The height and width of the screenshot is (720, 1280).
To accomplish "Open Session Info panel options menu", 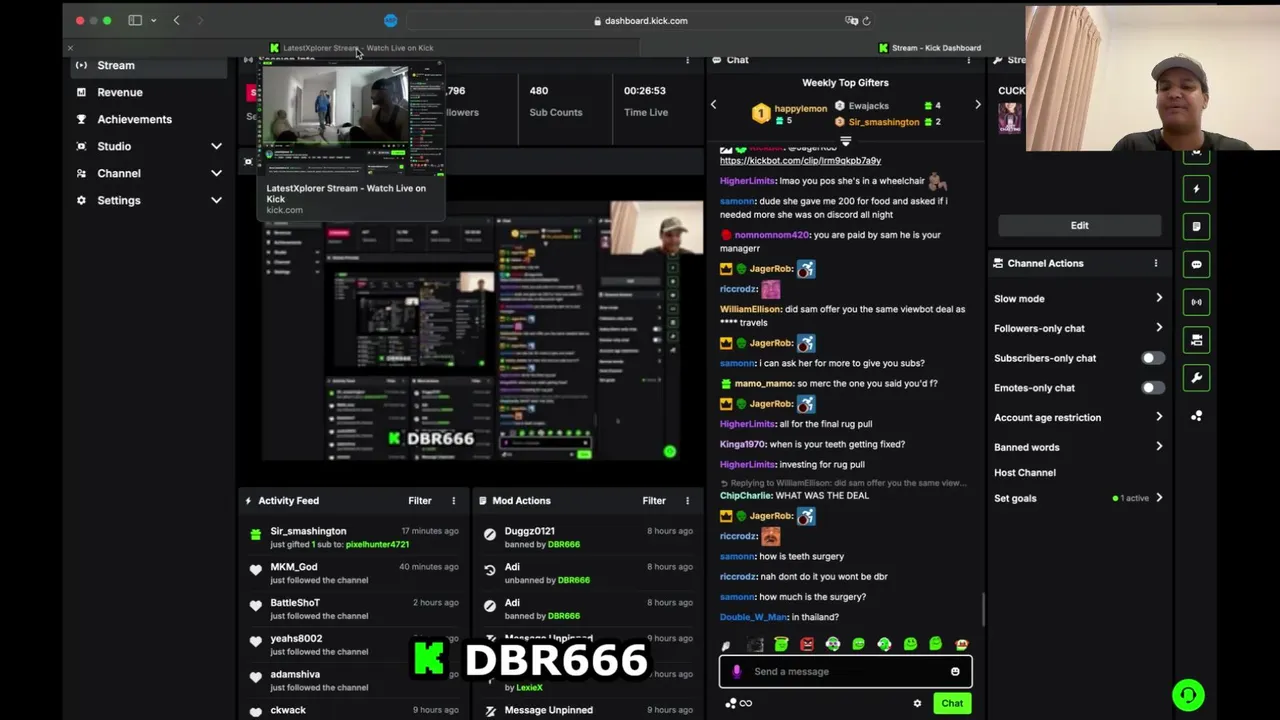I will click(687, 60).
